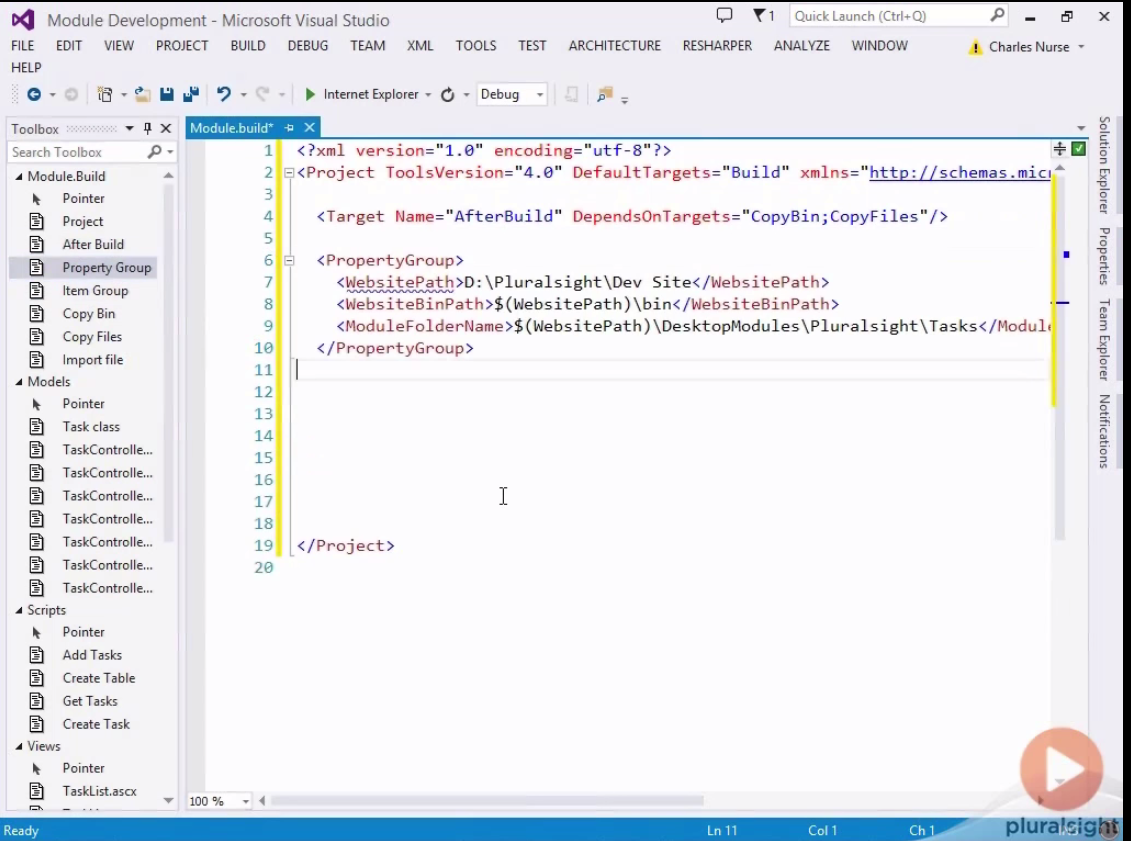
Task: Open the Properties side tab
Action: 1104,256
